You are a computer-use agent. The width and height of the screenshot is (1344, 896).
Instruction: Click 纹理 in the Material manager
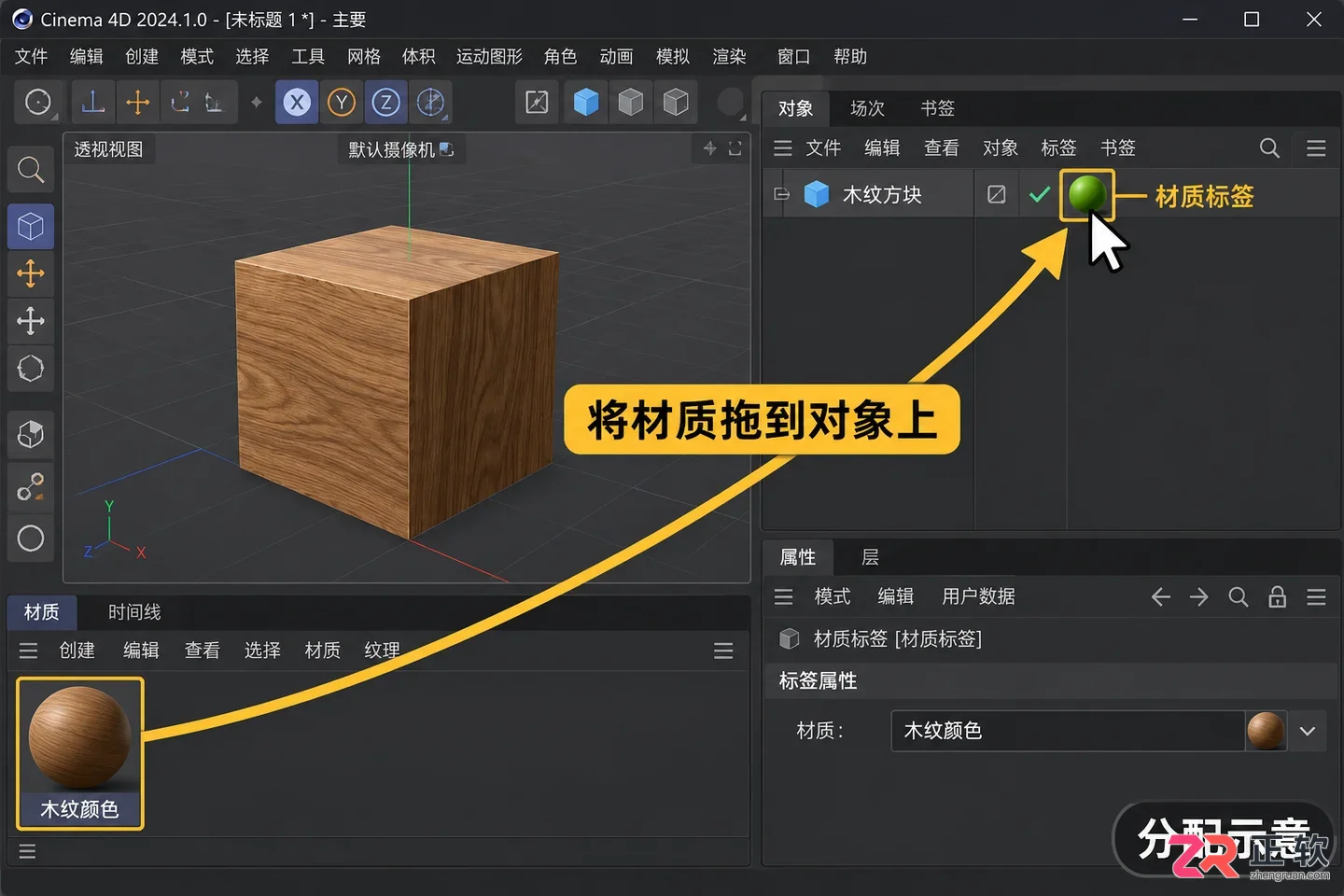pyautogui.click(x=382, y=651)
